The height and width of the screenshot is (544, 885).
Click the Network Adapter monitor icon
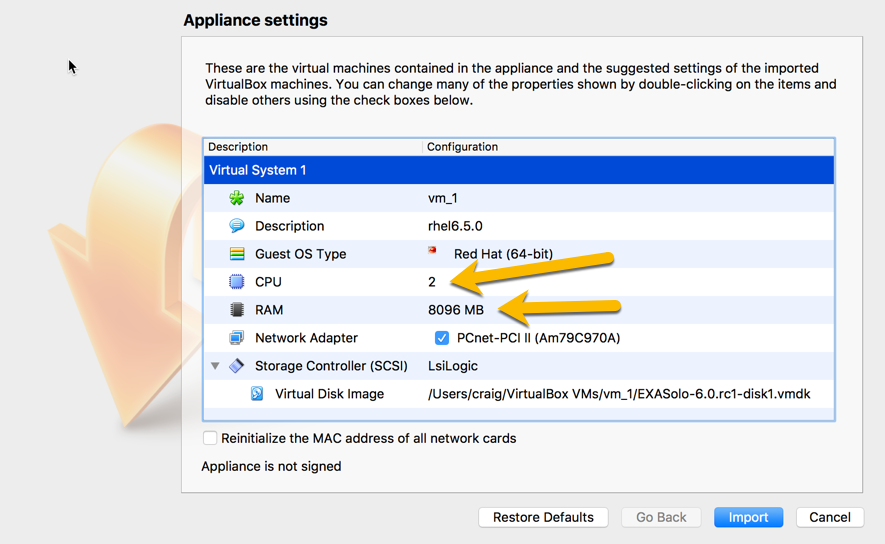236,337
